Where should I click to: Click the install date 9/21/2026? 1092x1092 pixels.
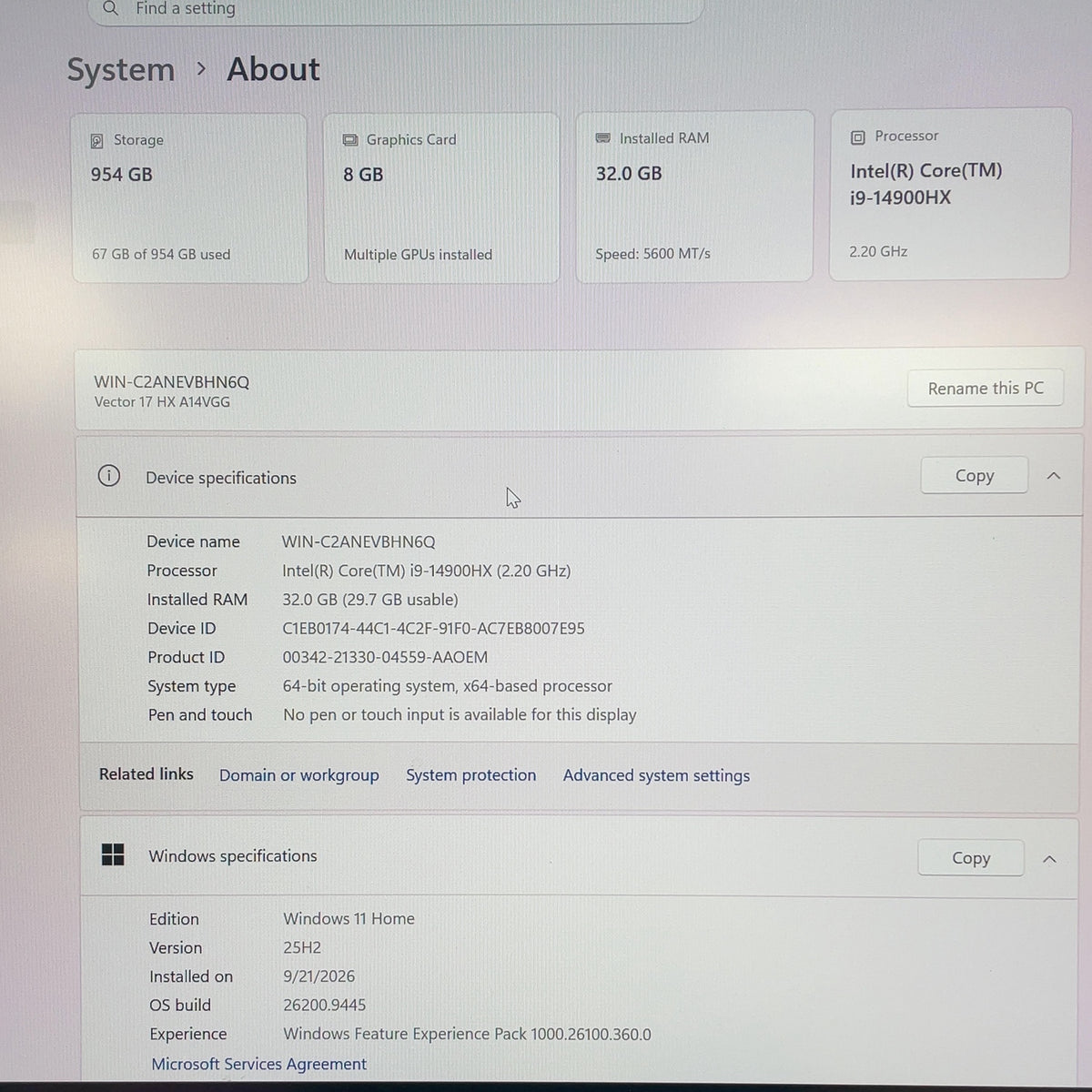(319, 976)
